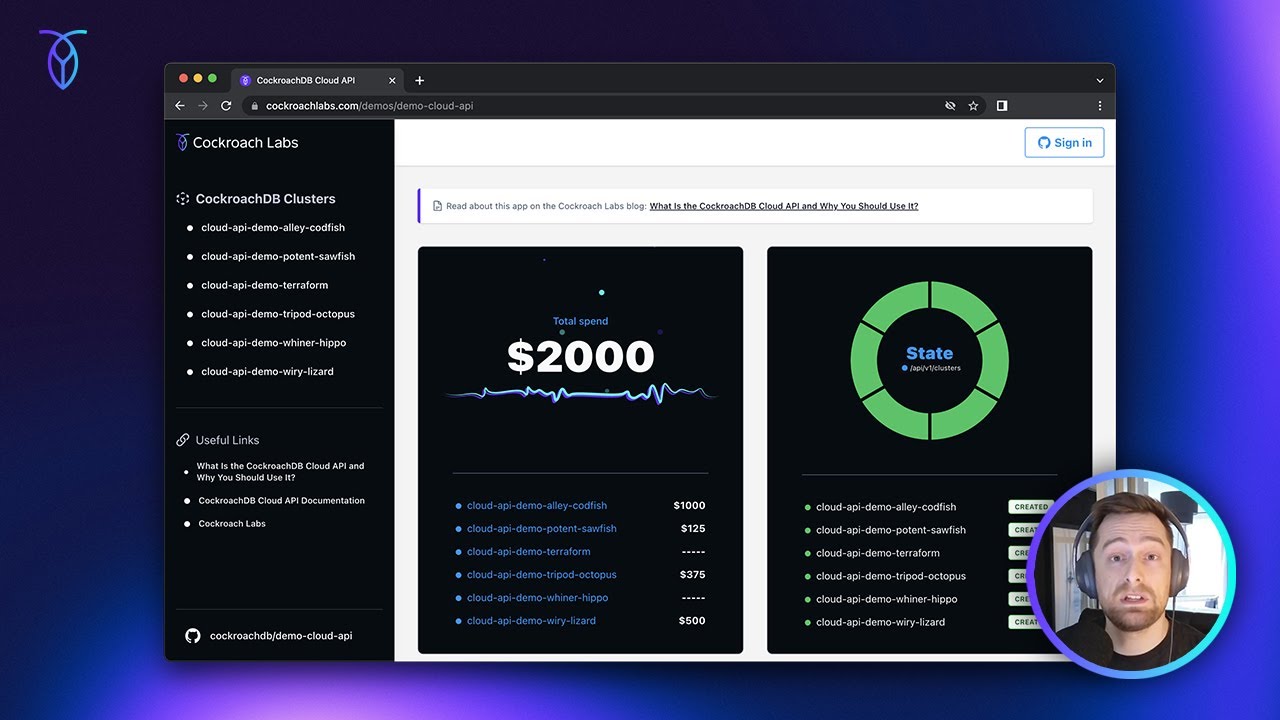
Task: Click the document icon in blog notice
Action: (x=437, y=206)
